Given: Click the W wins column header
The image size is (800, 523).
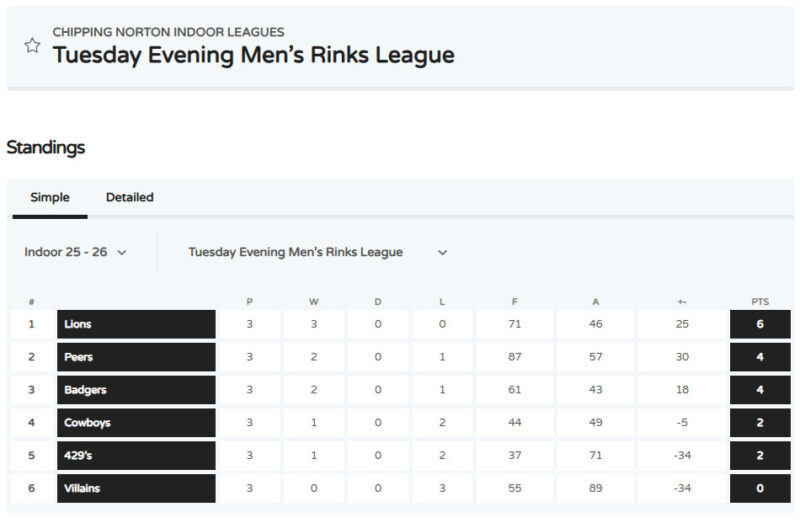Looking at the screenshot, I should pyautogui.click(x=313, y=301).
